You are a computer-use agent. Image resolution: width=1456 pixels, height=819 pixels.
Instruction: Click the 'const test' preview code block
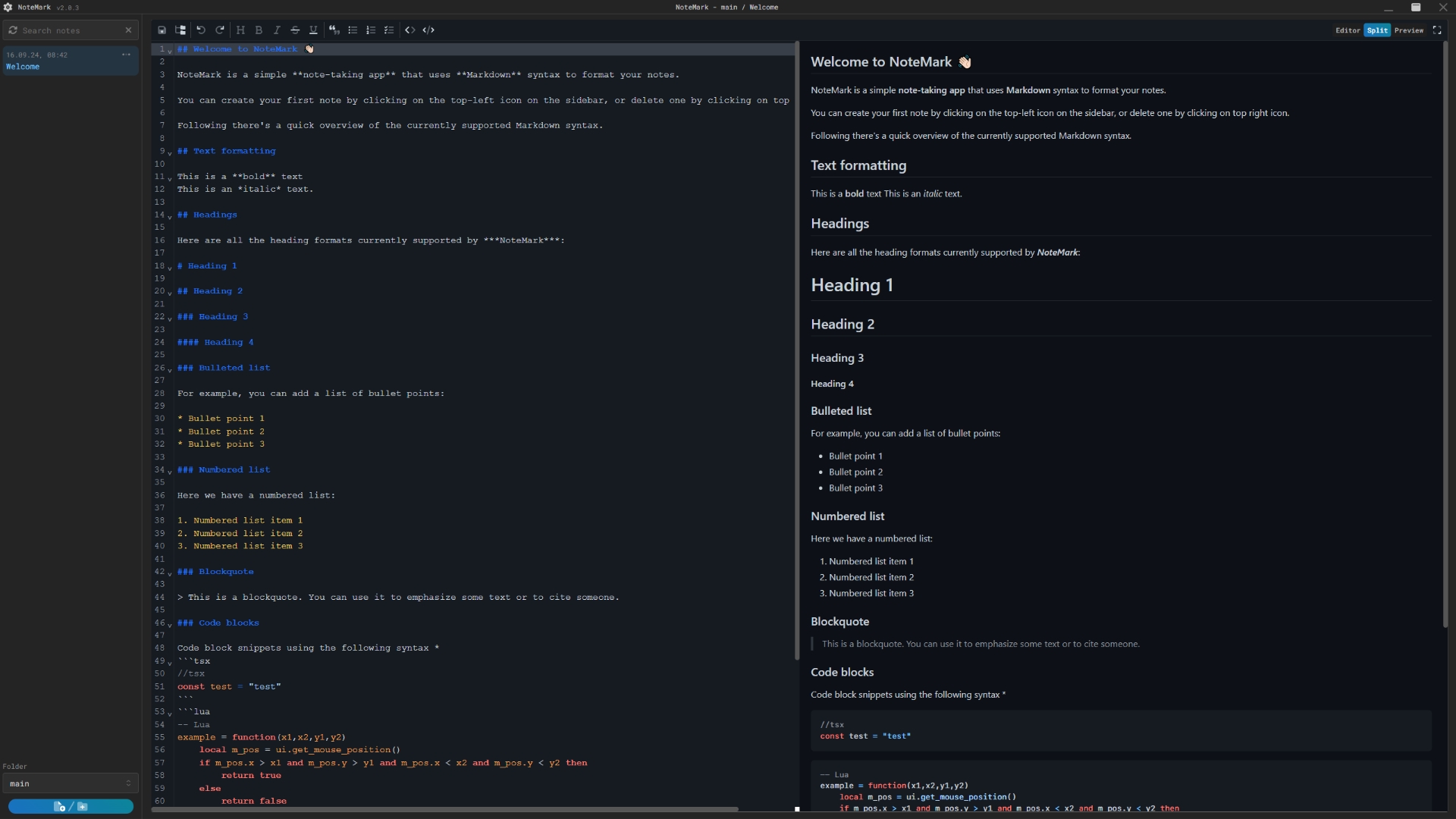pos(1121,730)
